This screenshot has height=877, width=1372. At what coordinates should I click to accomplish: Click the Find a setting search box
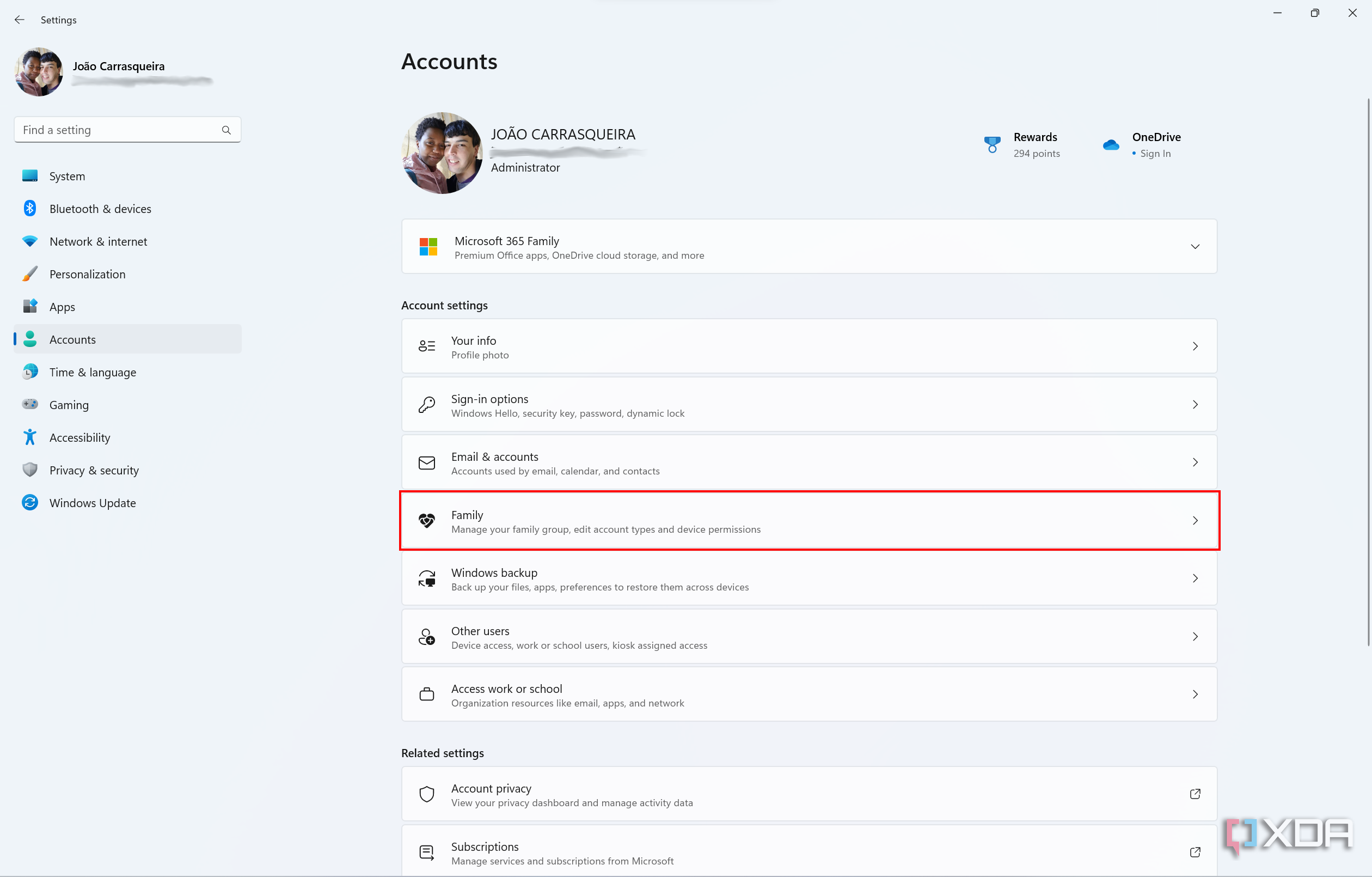(127, 130)
